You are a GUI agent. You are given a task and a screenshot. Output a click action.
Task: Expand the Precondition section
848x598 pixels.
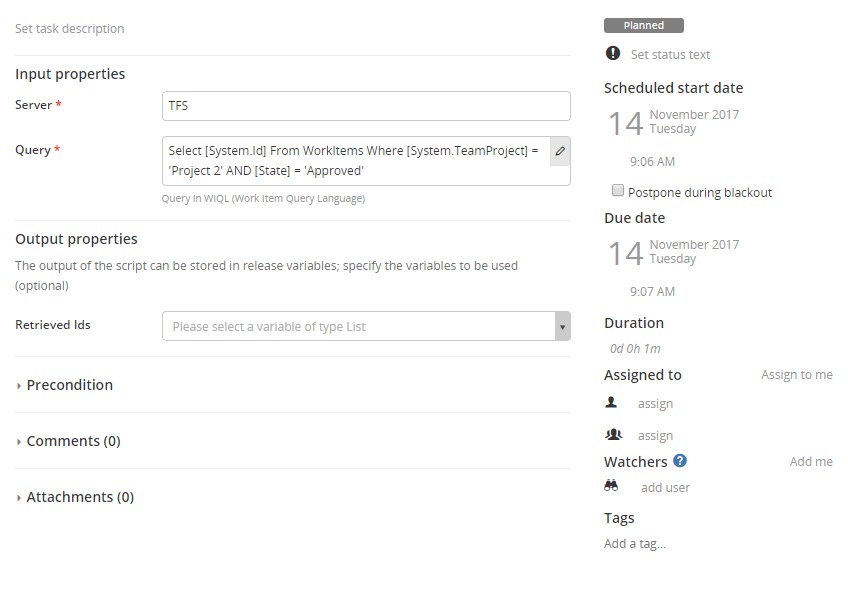(69, 385)
